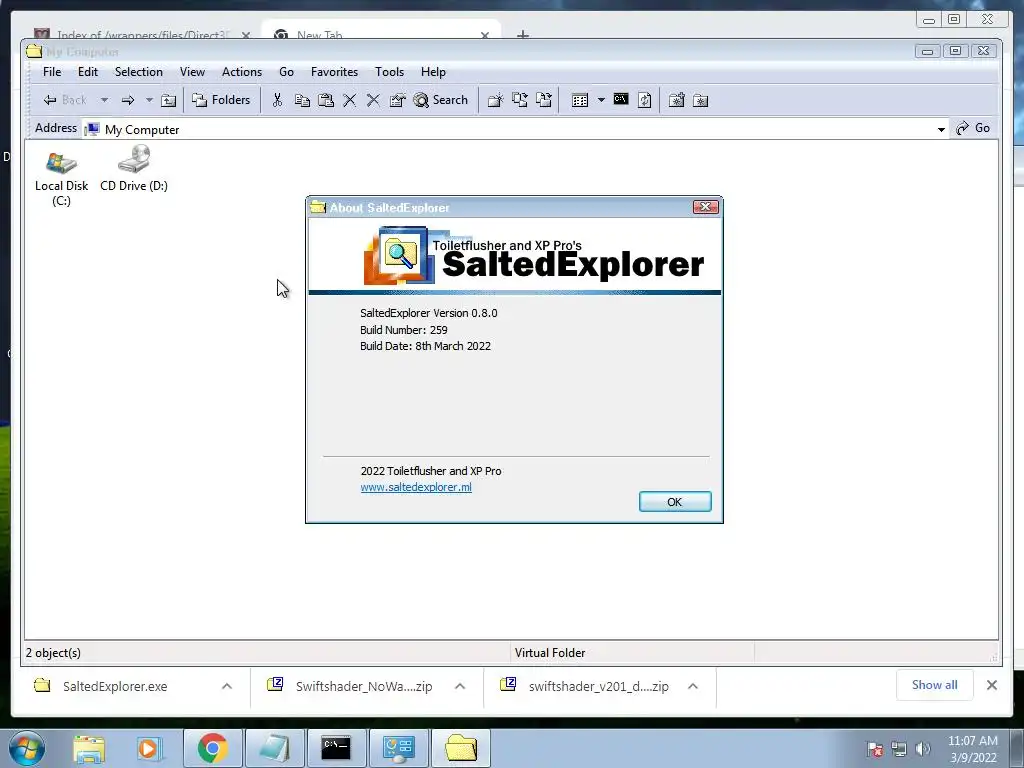Click the Search toolbar button

441,100
